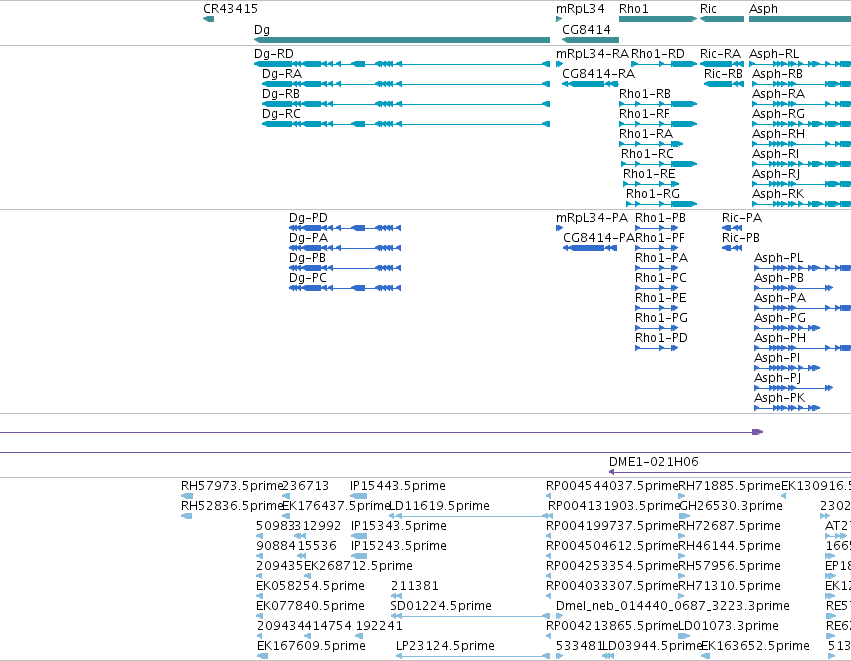Select the Asph-PJ protein label
This screenshot has height=661, width=851.
point(777,378)
